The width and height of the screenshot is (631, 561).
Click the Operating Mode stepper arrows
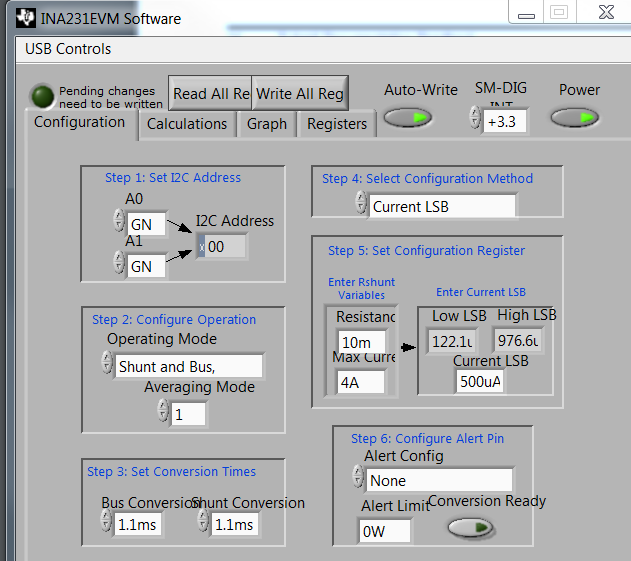tap(107, 362)
